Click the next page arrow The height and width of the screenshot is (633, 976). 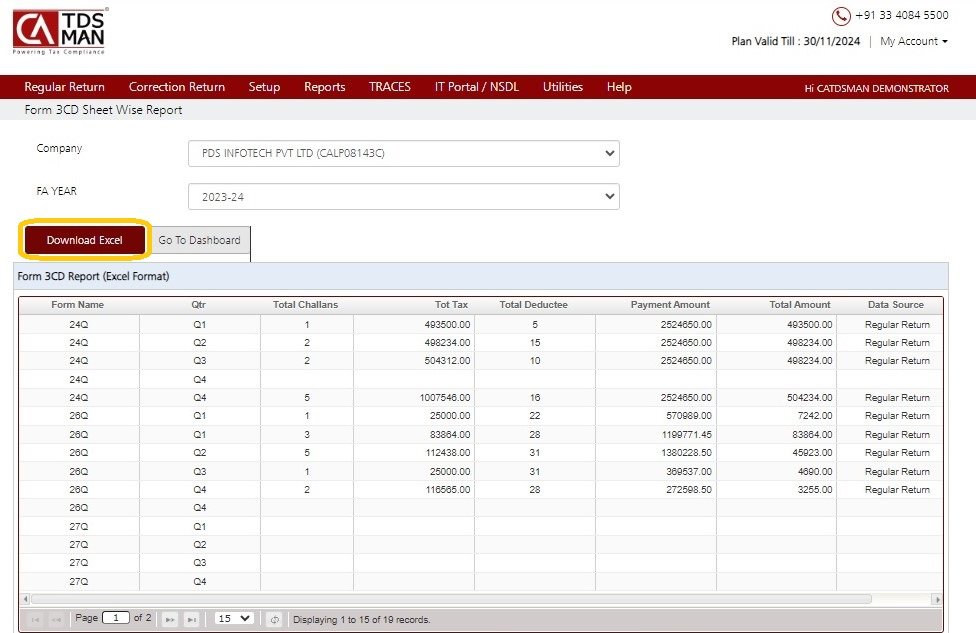pos(169,619)
